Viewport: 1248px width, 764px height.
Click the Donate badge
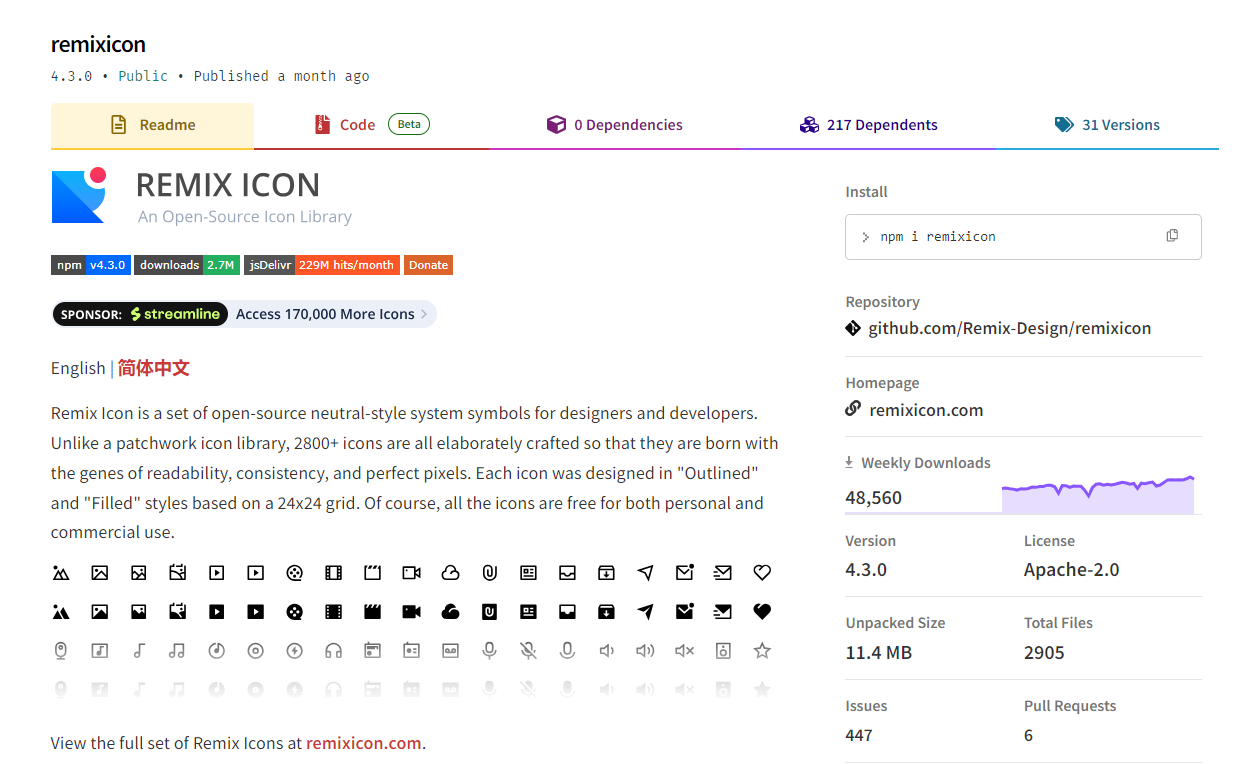[428, 265]
